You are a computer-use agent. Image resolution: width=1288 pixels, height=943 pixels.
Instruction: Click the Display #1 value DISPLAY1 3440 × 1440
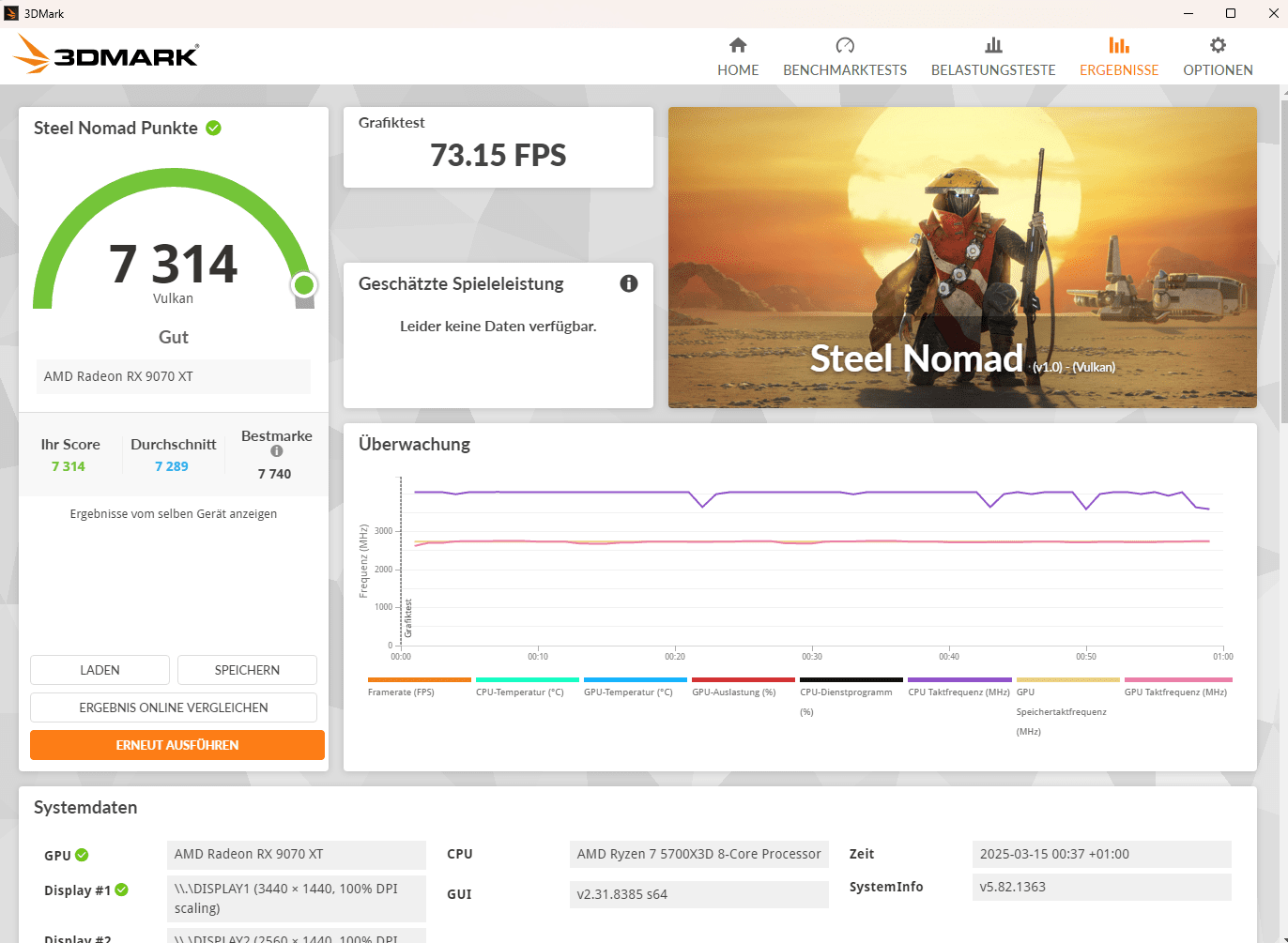[297, 898]
